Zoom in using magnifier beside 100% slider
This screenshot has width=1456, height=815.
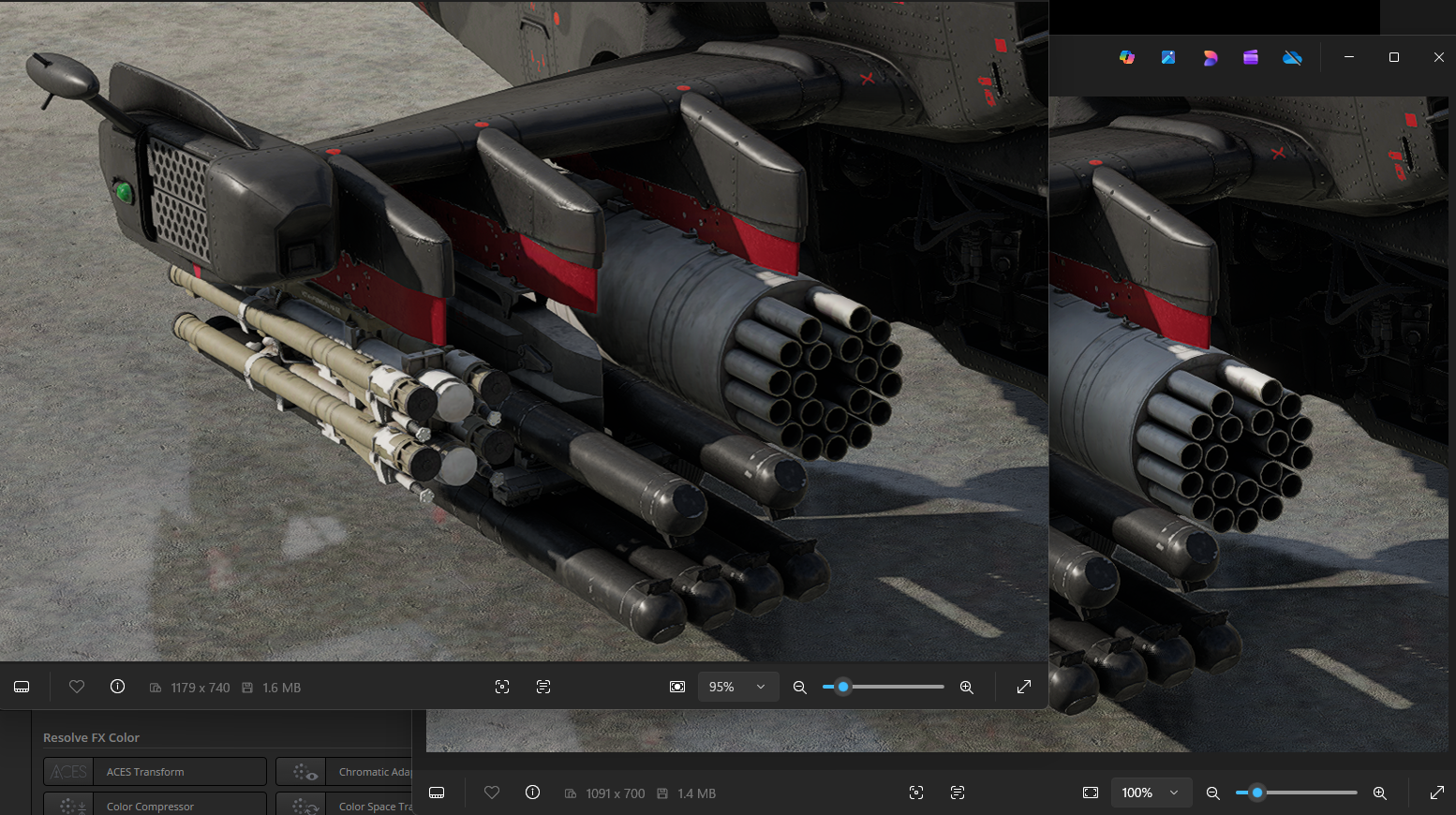[x=1380, y=793]
